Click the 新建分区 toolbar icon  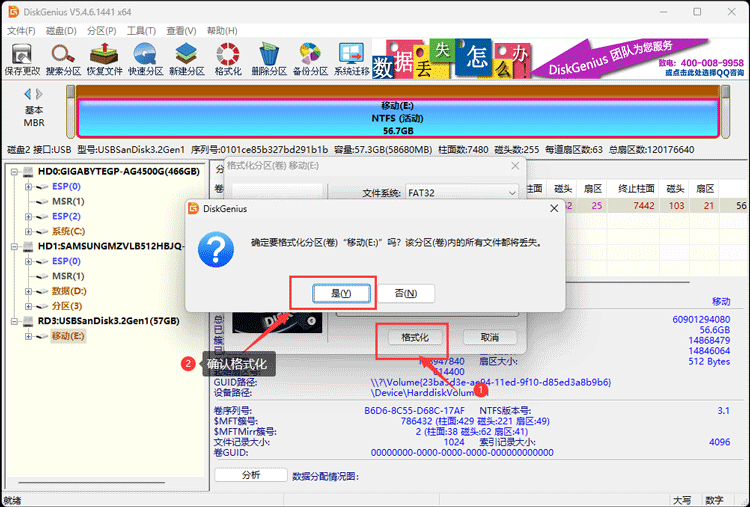coord(187,59)
